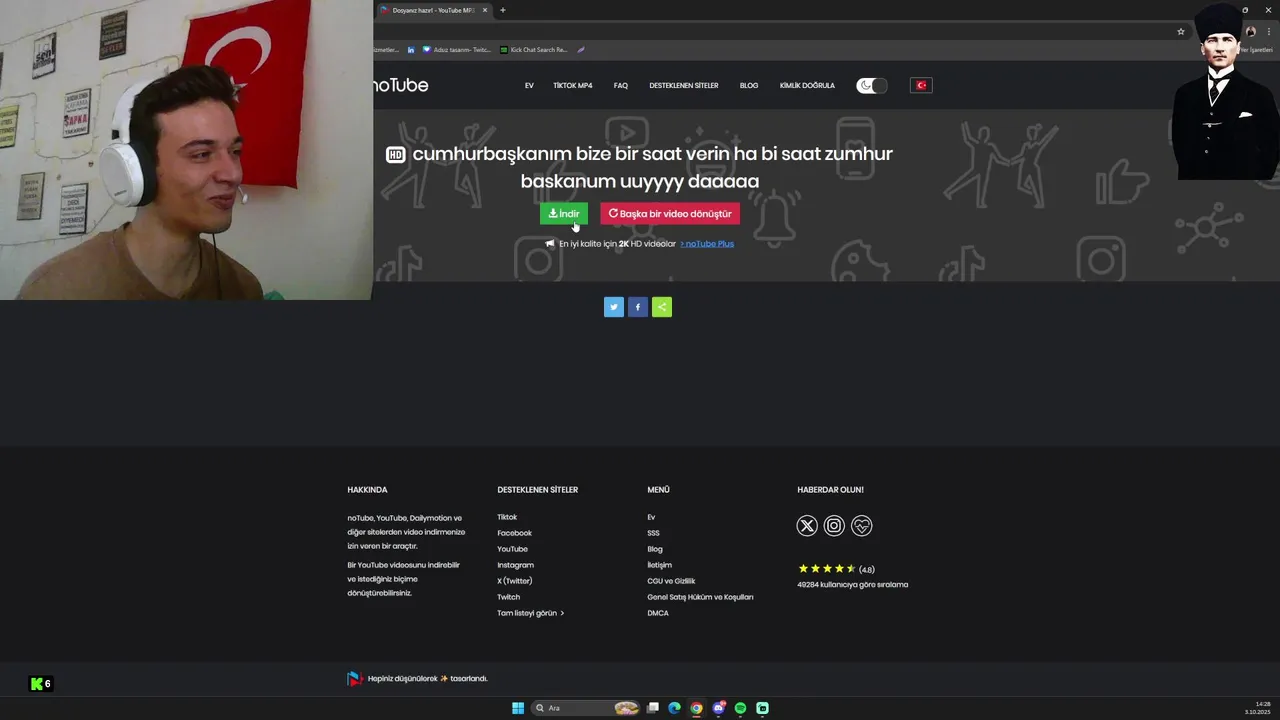Viewport: 1280px width, 720px height.
Task: Open the Windows Start menu
Action: click(x=518, y=708)
